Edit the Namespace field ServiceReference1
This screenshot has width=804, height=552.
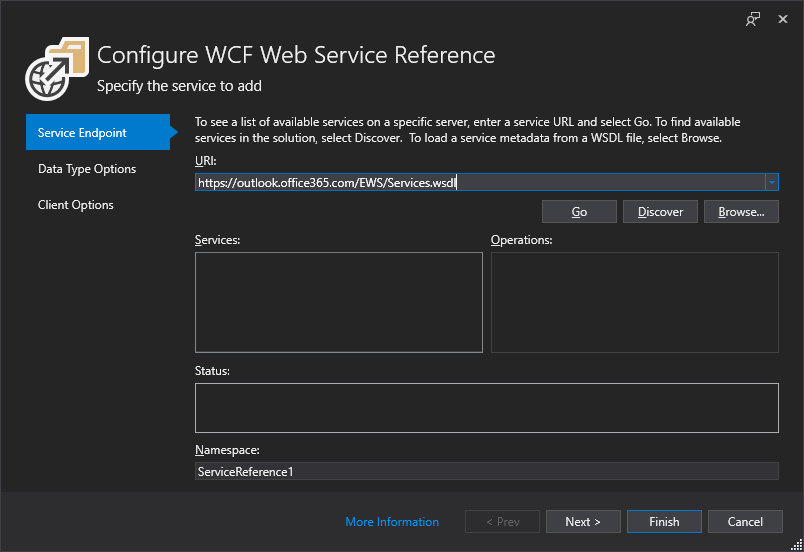[x=487, y=471]
